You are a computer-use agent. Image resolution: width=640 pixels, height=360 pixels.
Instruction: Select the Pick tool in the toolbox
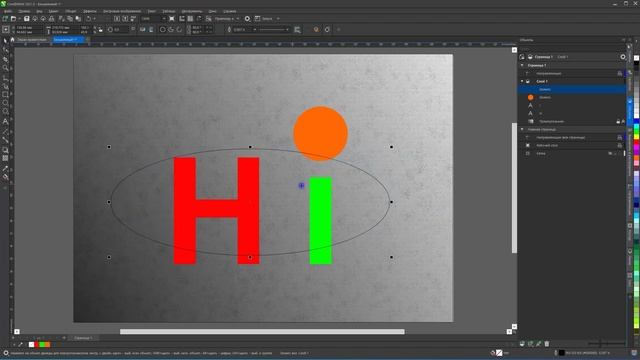pos(5,41)
